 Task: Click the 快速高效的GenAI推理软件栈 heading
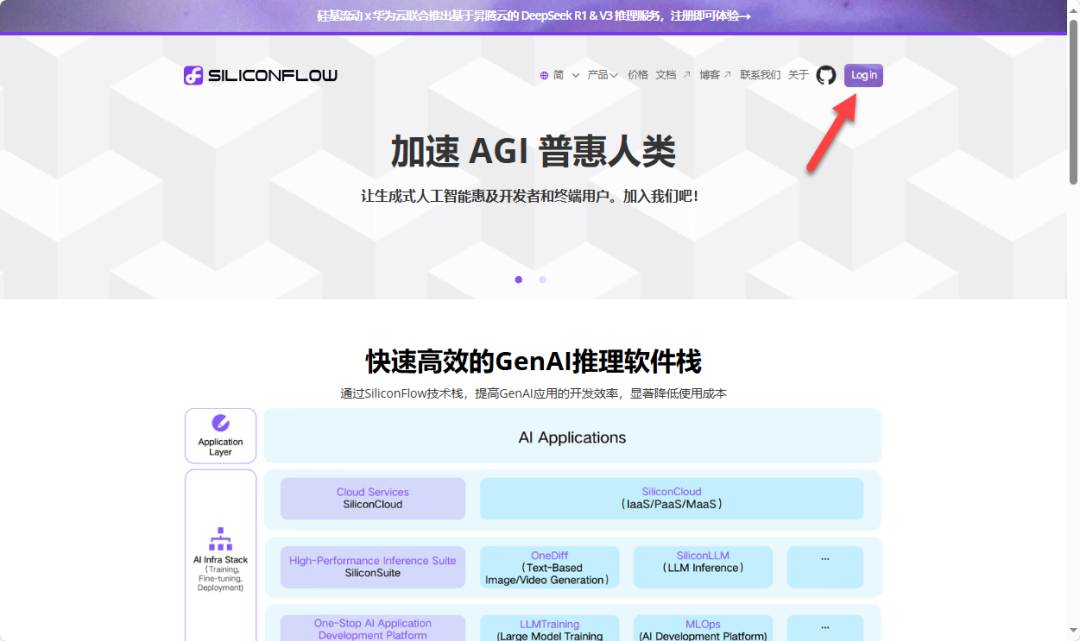pos(533,361)
